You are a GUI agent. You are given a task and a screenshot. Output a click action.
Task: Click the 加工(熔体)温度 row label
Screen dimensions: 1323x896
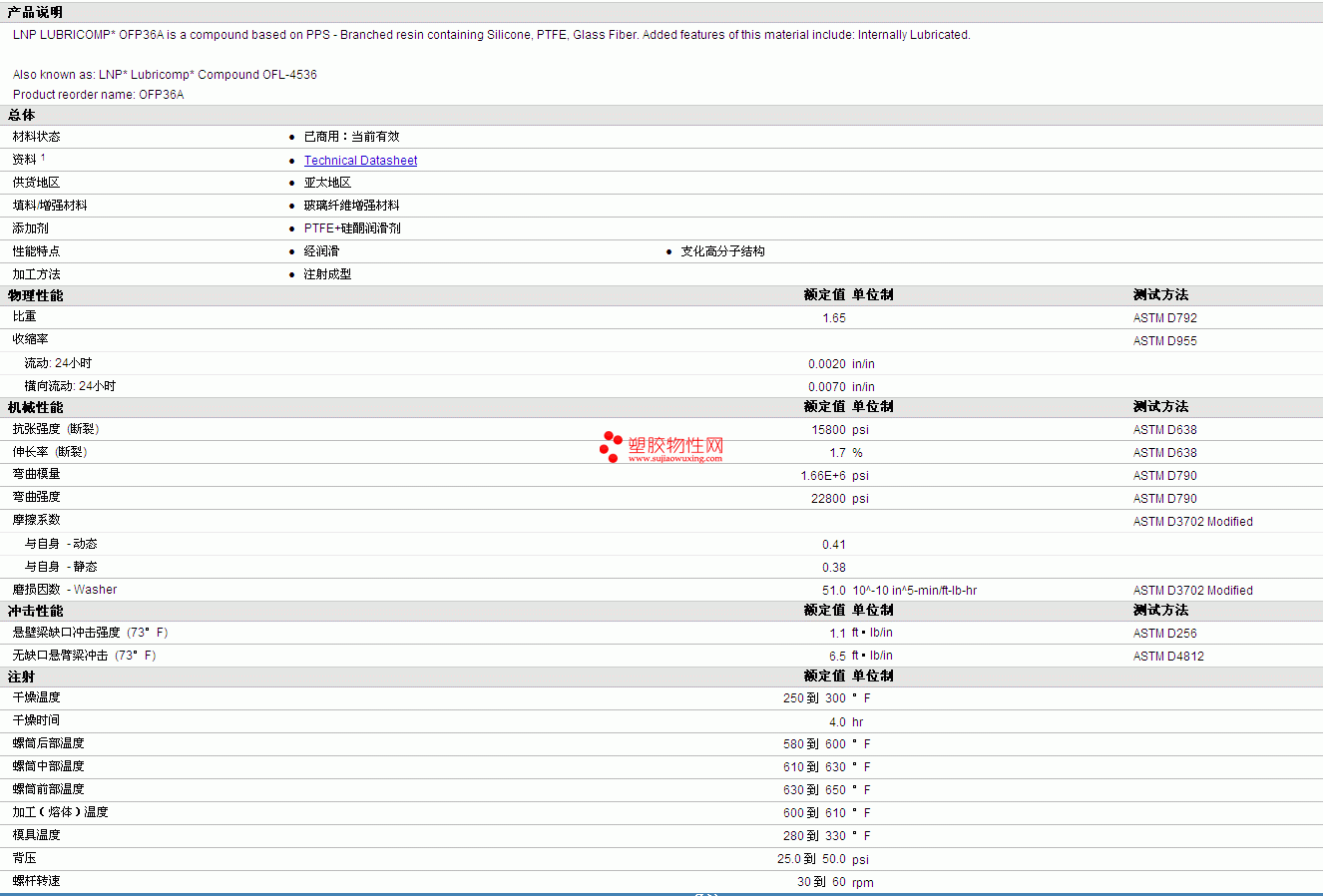click(x=60, y=812)
